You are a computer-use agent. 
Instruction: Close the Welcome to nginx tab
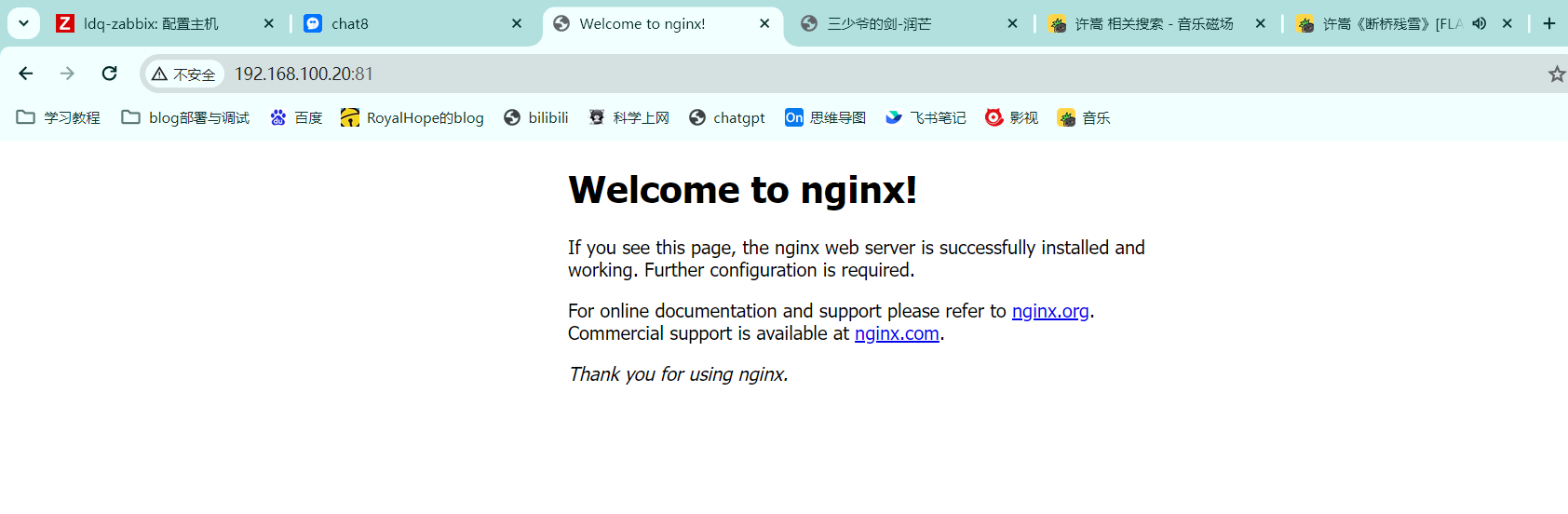pos(764,23)
